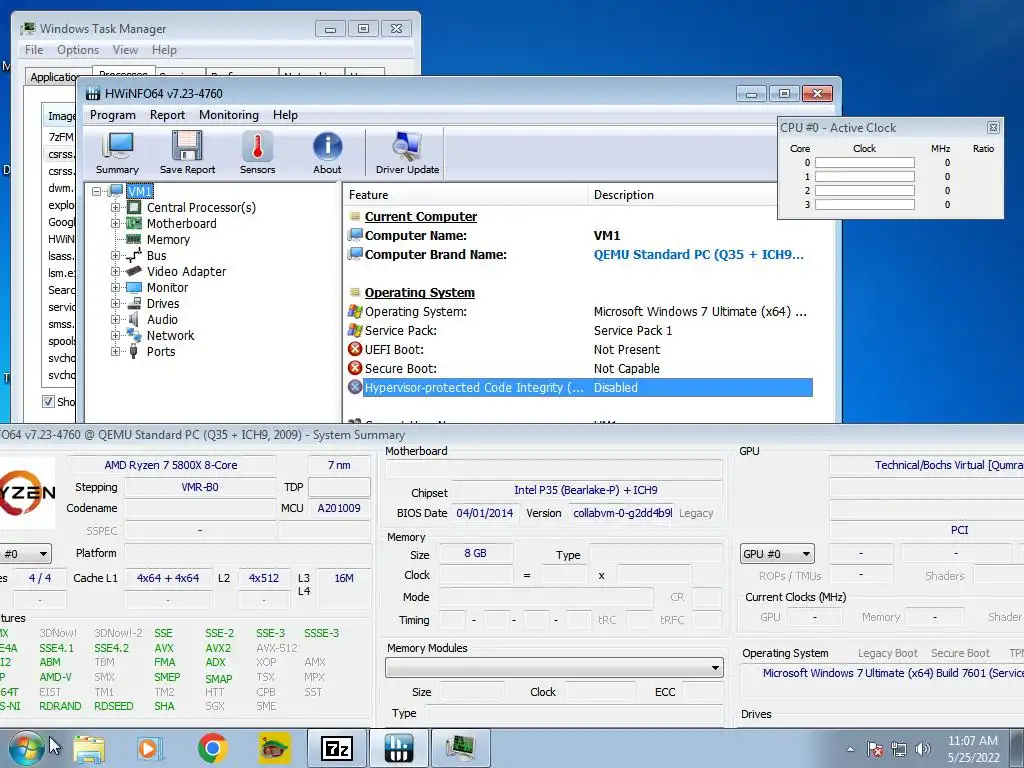Select the Monitor tree node

tap(167, 287)
